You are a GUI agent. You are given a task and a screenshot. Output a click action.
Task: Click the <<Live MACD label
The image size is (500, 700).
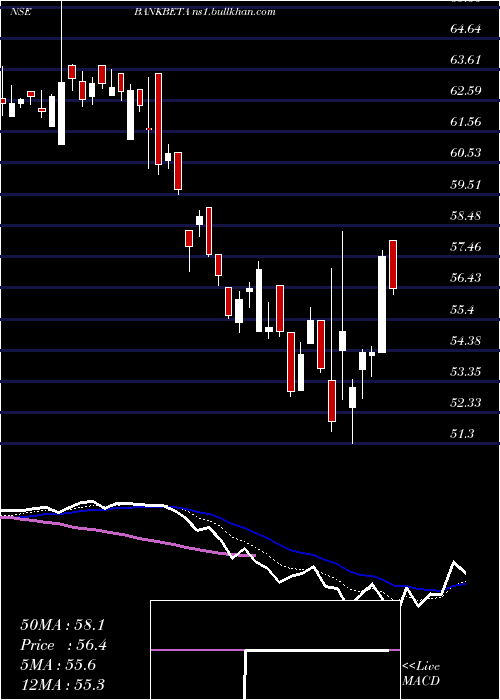click(421, 674)
